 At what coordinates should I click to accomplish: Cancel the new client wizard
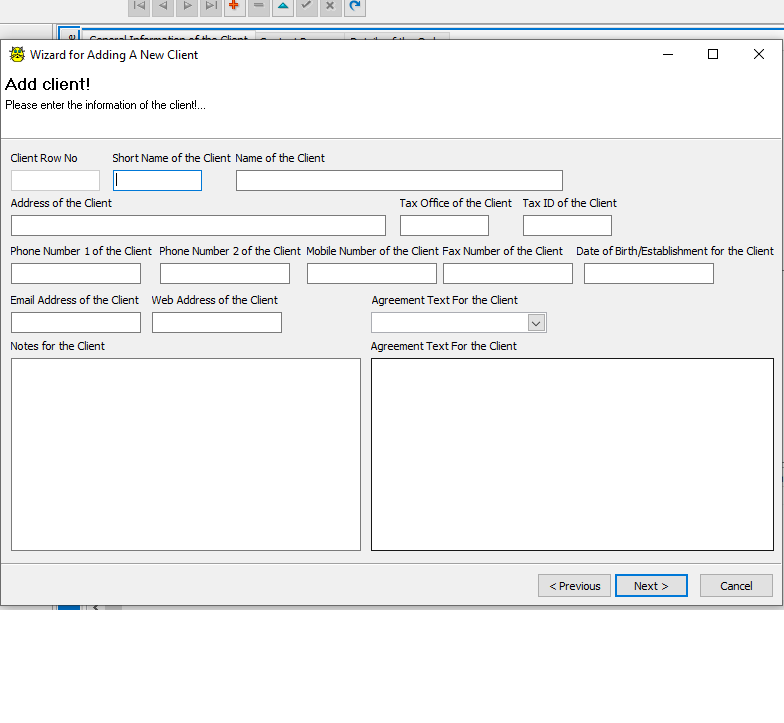click(x=736, y=586)
